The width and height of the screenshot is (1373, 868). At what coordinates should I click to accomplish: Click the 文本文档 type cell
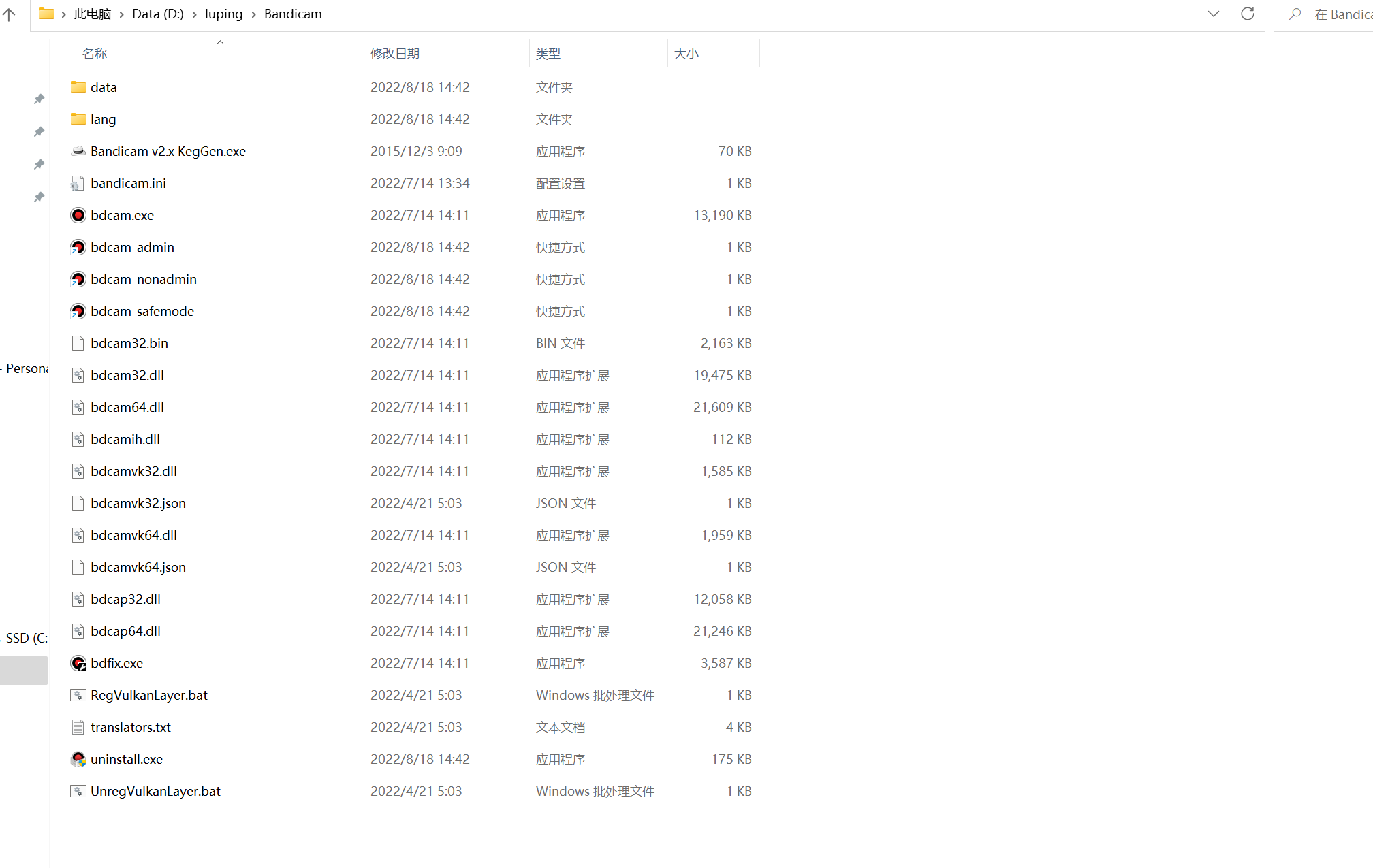561,727
